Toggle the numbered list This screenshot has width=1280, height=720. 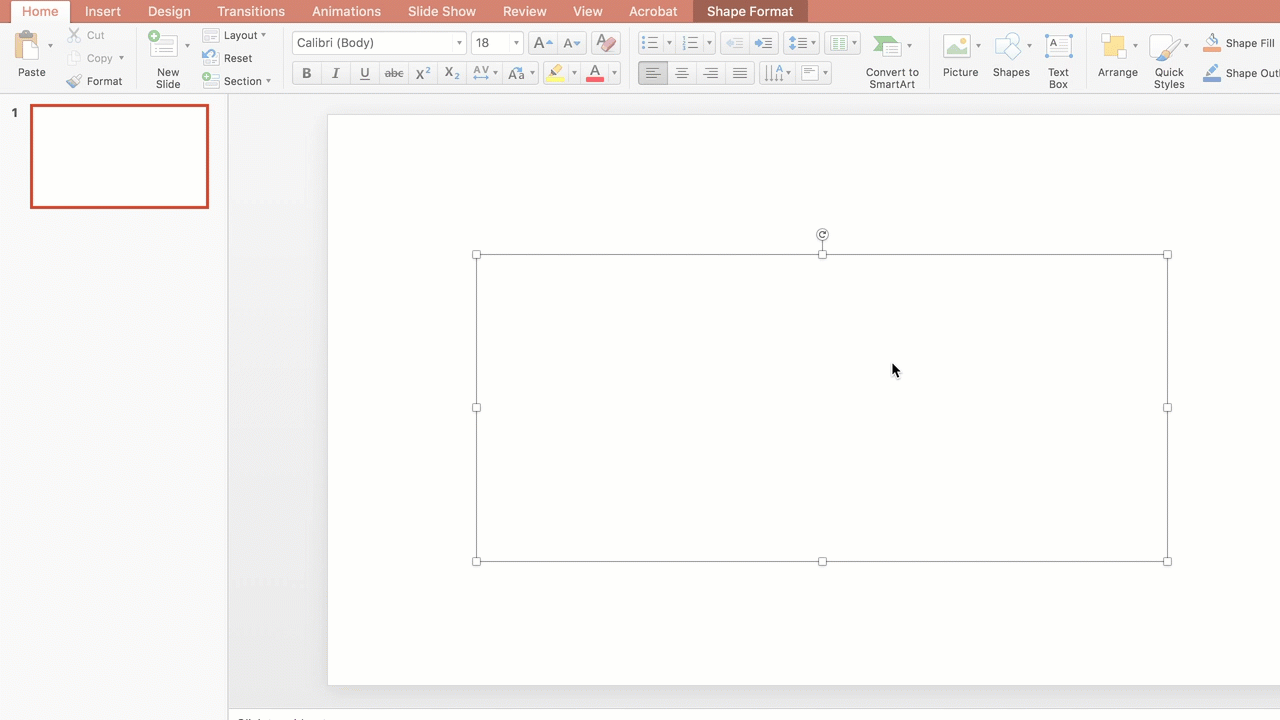pyautogui.click(x=690, y=42)
